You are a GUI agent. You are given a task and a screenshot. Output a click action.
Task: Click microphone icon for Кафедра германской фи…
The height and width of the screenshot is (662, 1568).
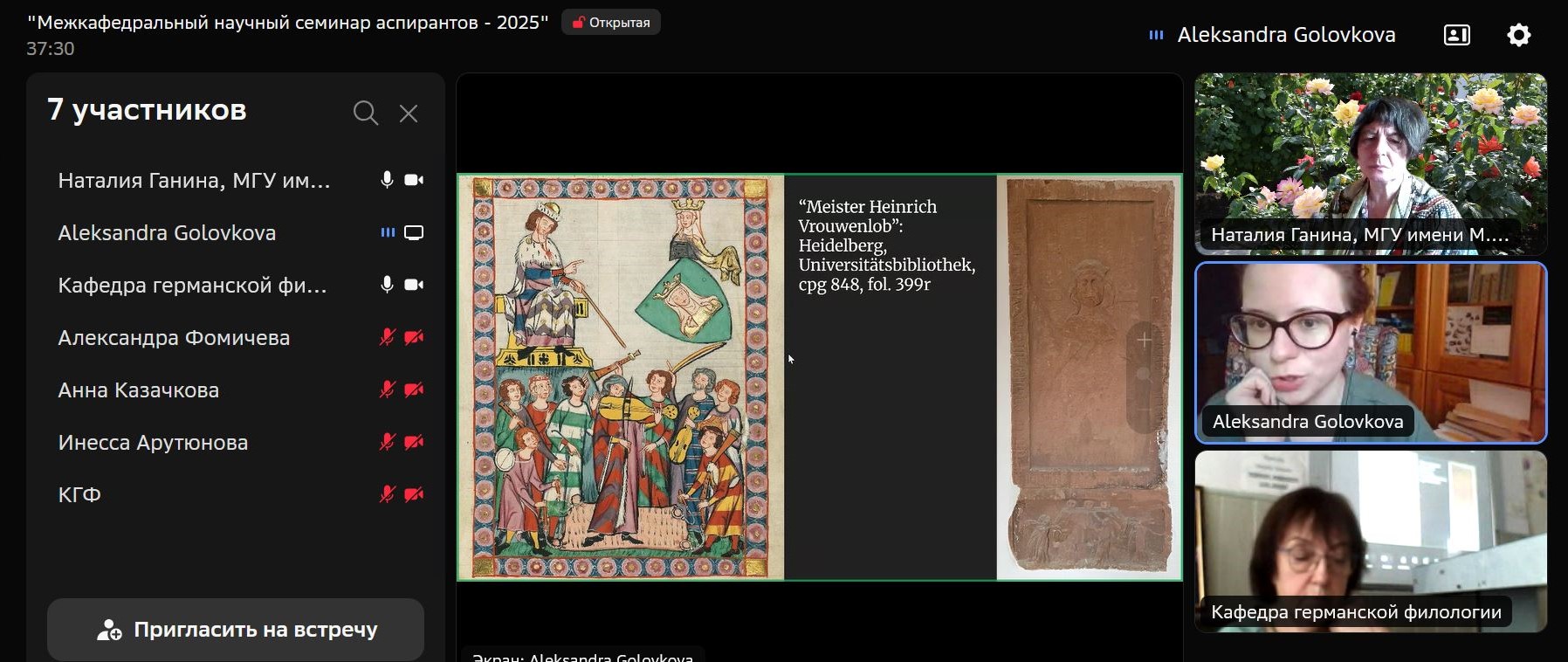pos(388,285)
